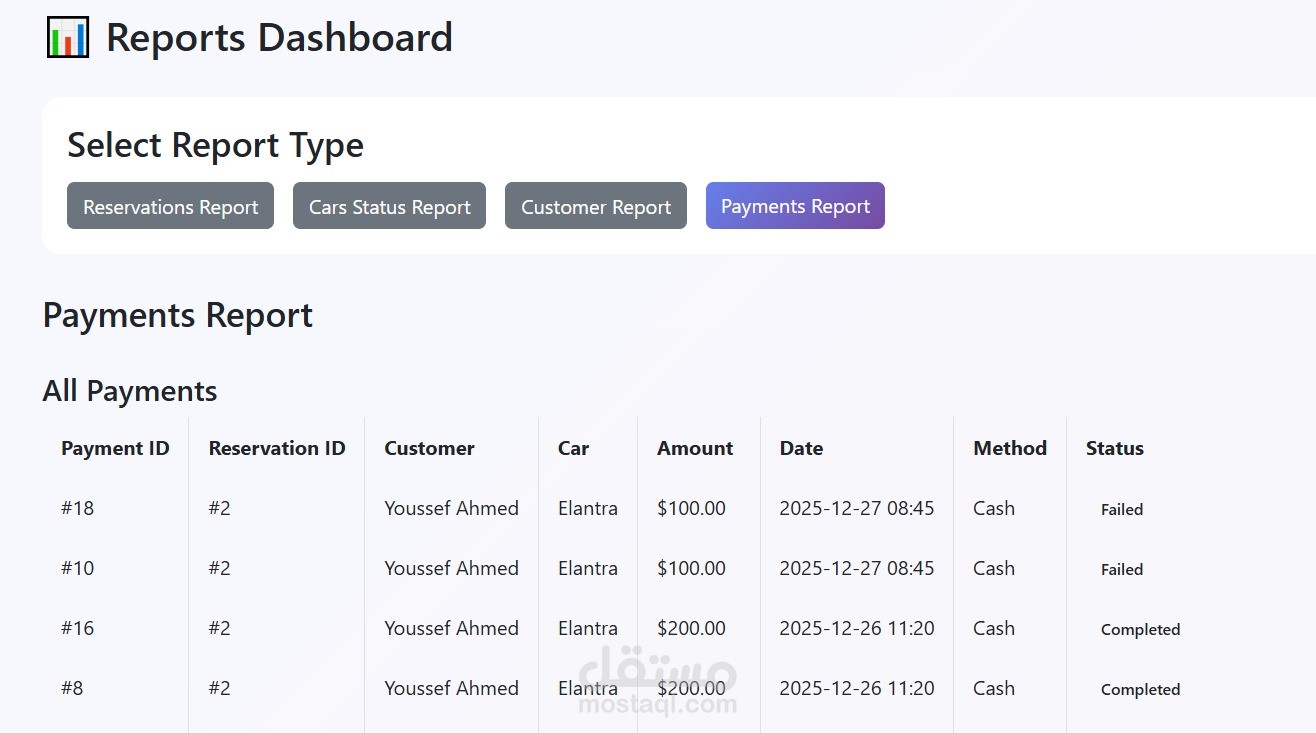Click the Amount column header
The width and height of the screenshot is (1316, 733).
[x=695, y=448]
